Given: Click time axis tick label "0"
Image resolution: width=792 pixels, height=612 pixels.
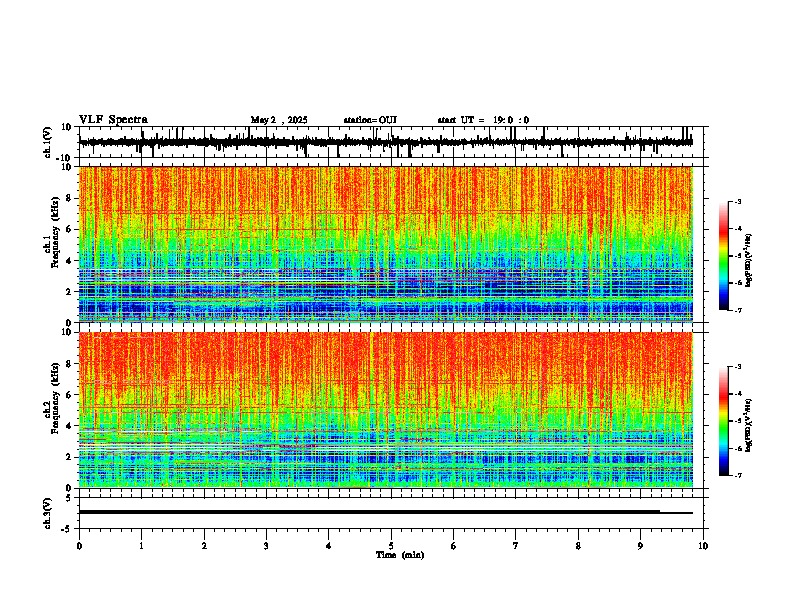Looking at the screenshot, I should [x=79, y=546].
